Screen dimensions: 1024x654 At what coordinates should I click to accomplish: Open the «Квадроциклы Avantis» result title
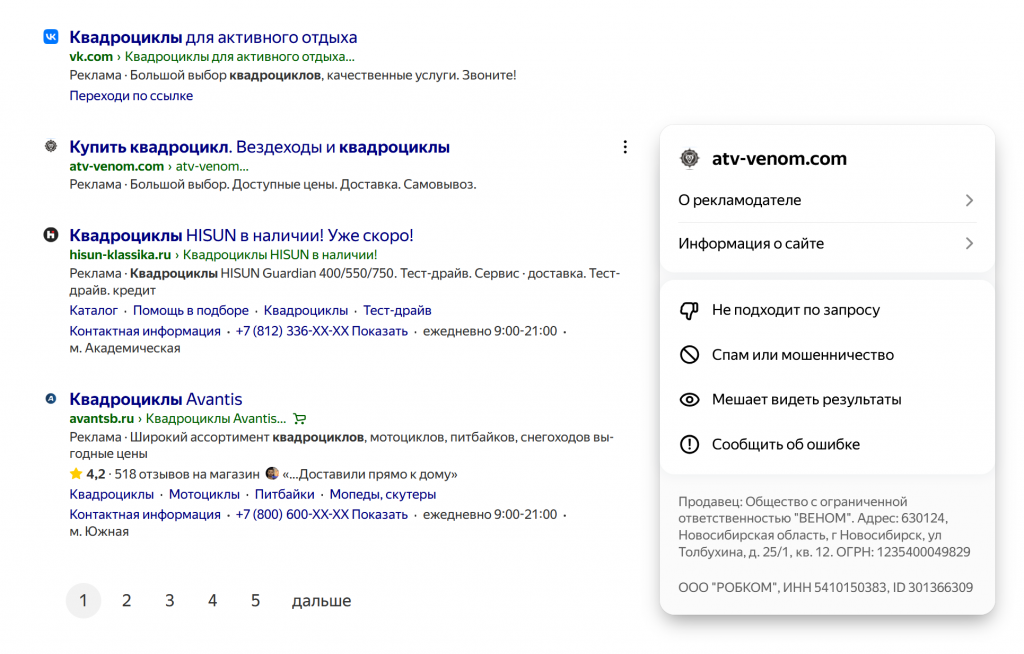click(x=155, y=399)
